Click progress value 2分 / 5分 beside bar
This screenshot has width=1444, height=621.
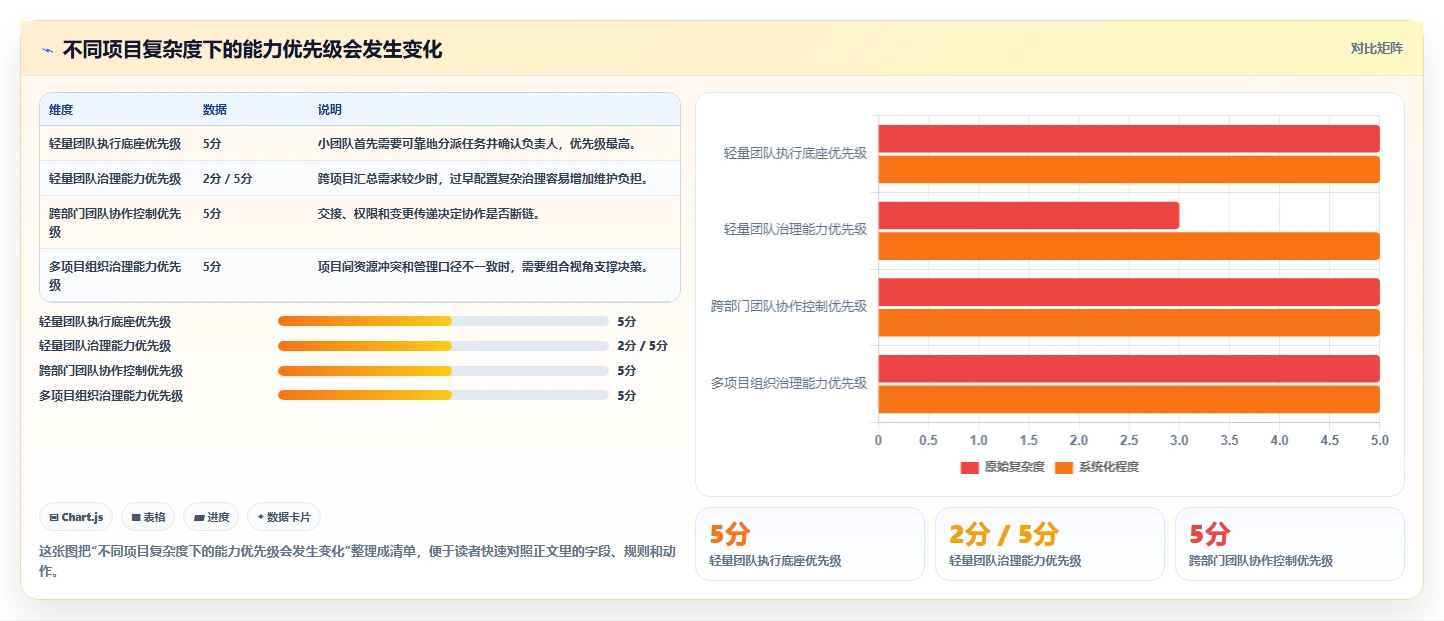(642, 346)
